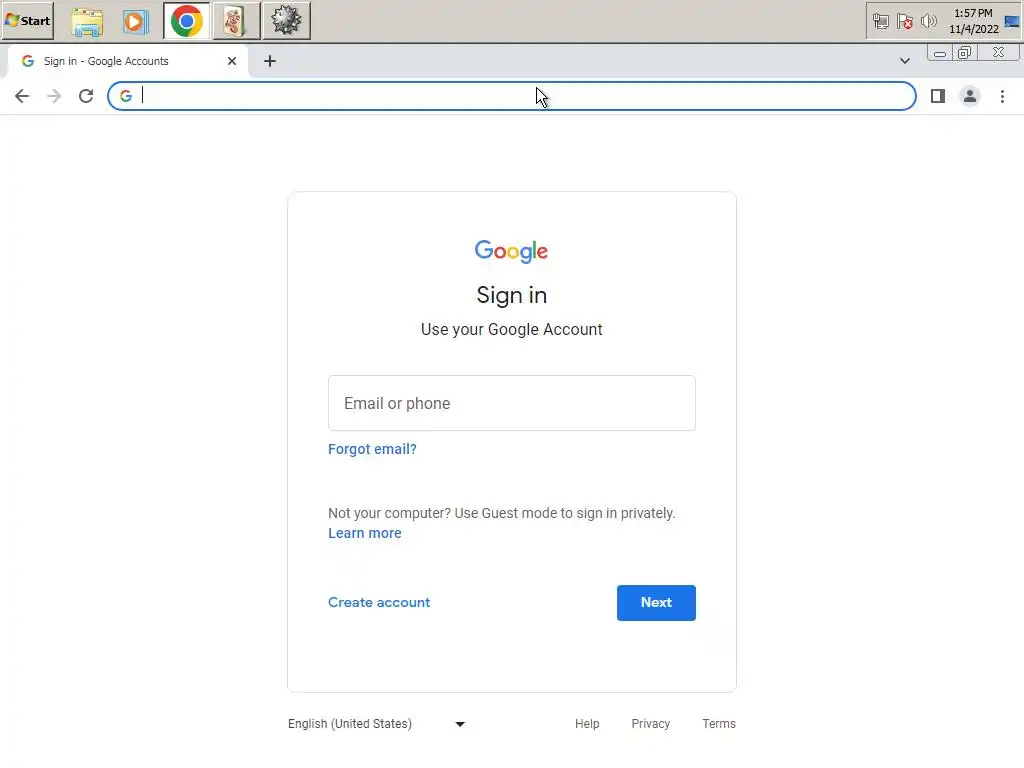
Task: Open the Forgot email? link
Action: coord(372,449)
